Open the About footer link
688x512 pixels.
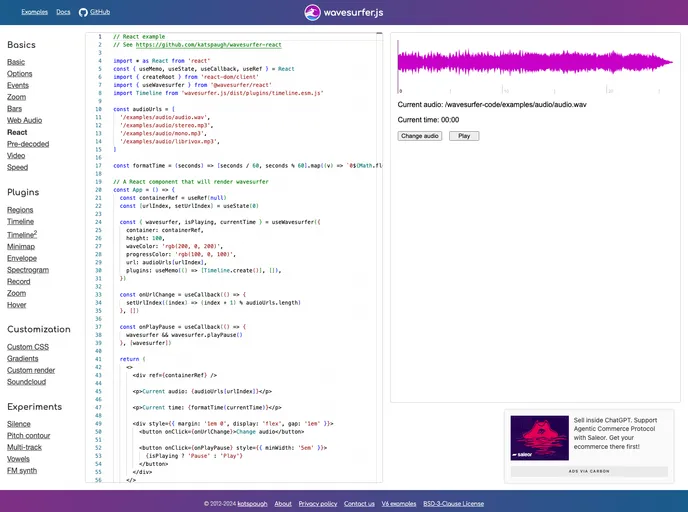click(283, 504)
